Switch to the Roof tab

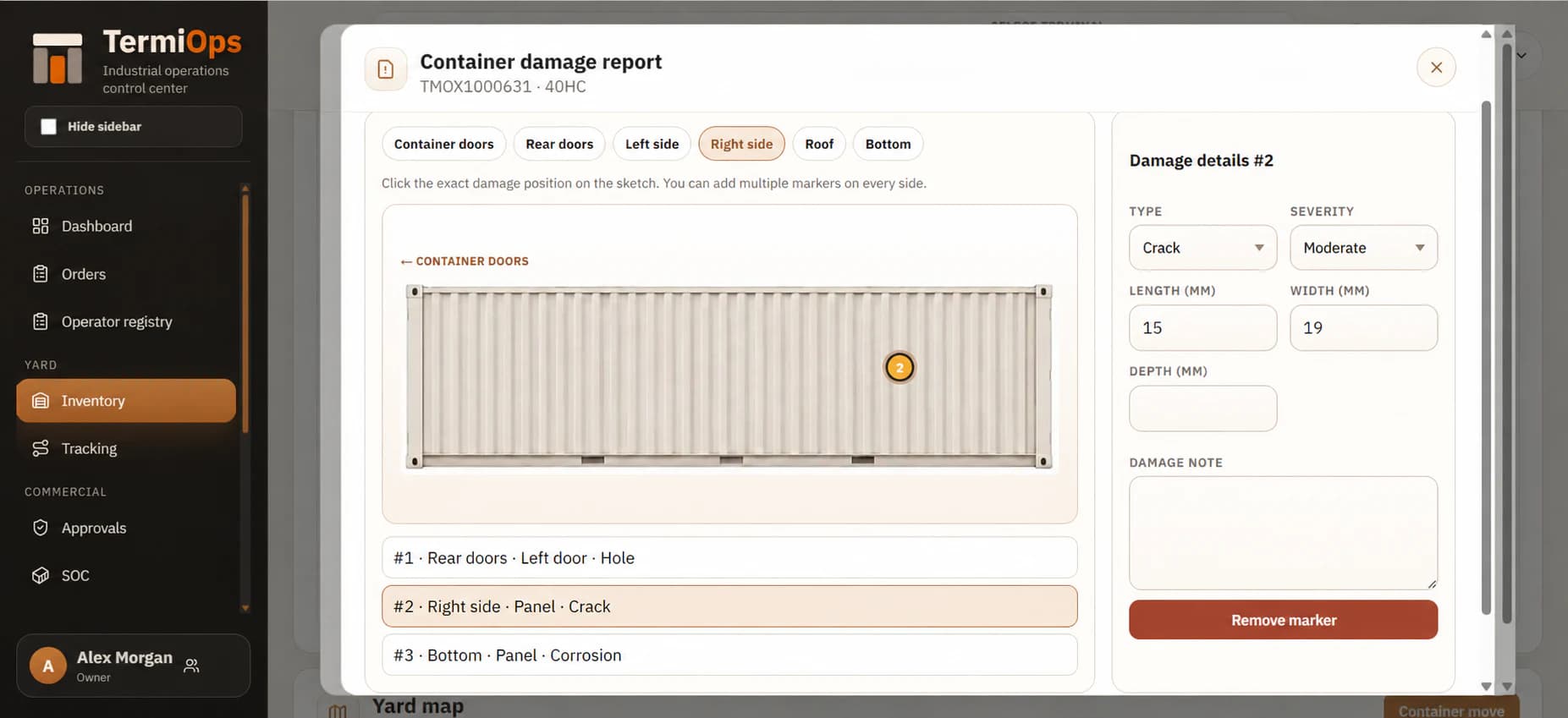click(819, 145)
